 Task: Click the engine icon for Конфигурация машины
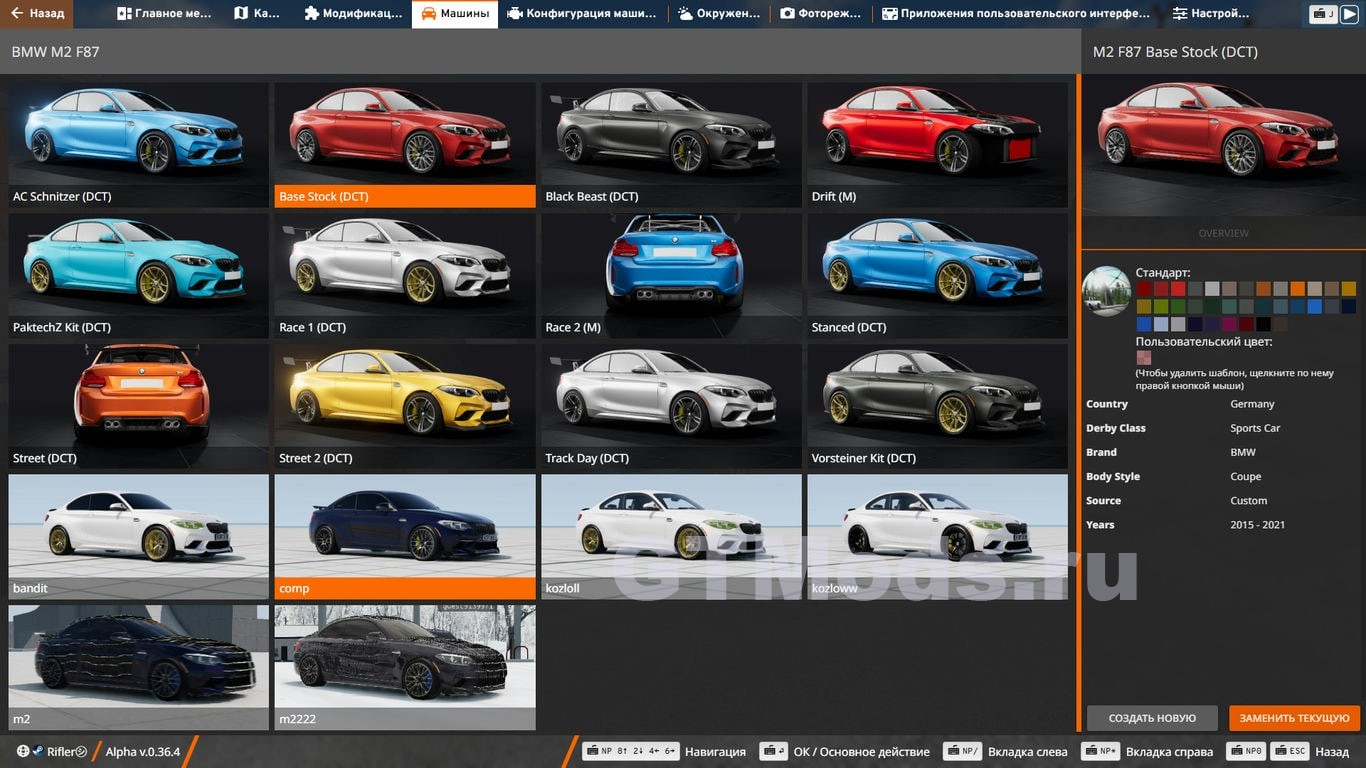point(514,14)
